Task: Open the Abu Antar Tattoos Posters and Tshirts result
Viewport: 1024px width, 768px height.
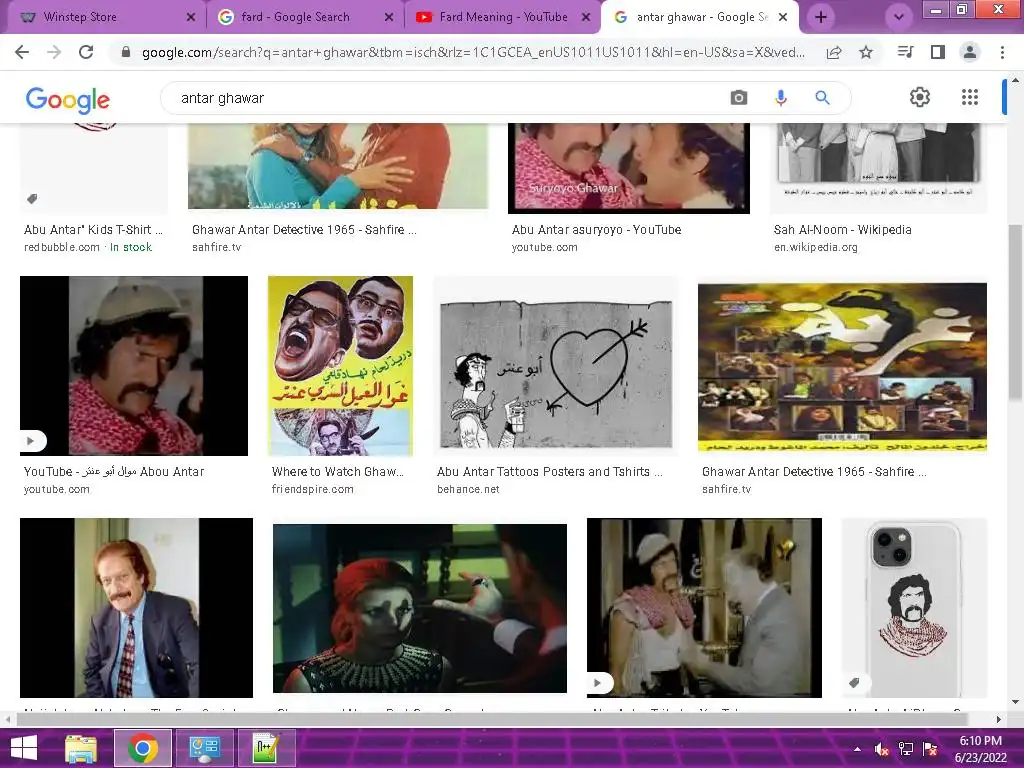Action: 550,472
